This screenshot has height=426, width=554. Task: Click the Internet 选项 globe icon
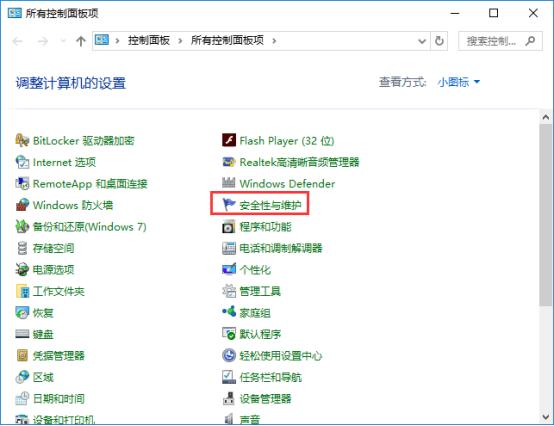(22, 162)
